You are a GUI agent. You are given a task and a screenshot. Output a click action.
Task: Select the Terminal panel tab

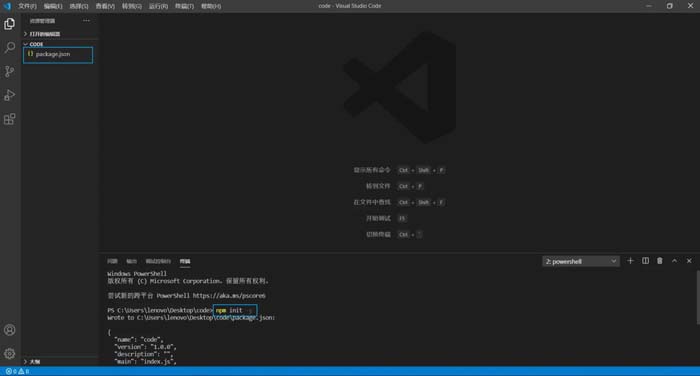(x=185, y=261)
